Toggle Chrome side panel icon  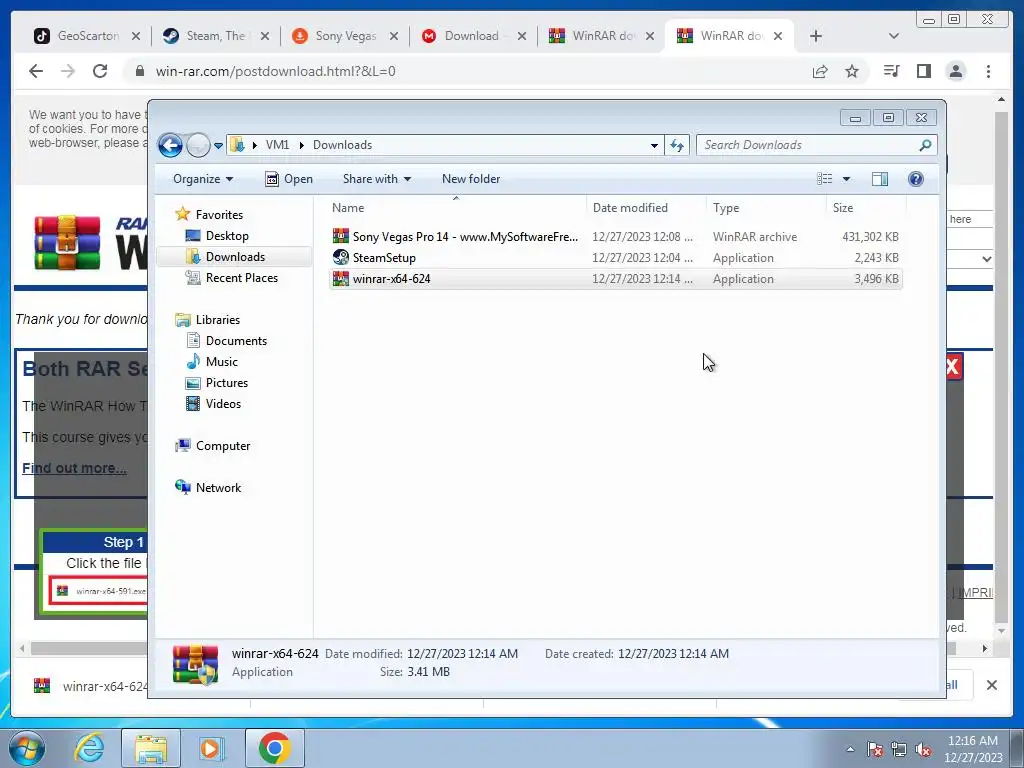click(x=923, y=71)
